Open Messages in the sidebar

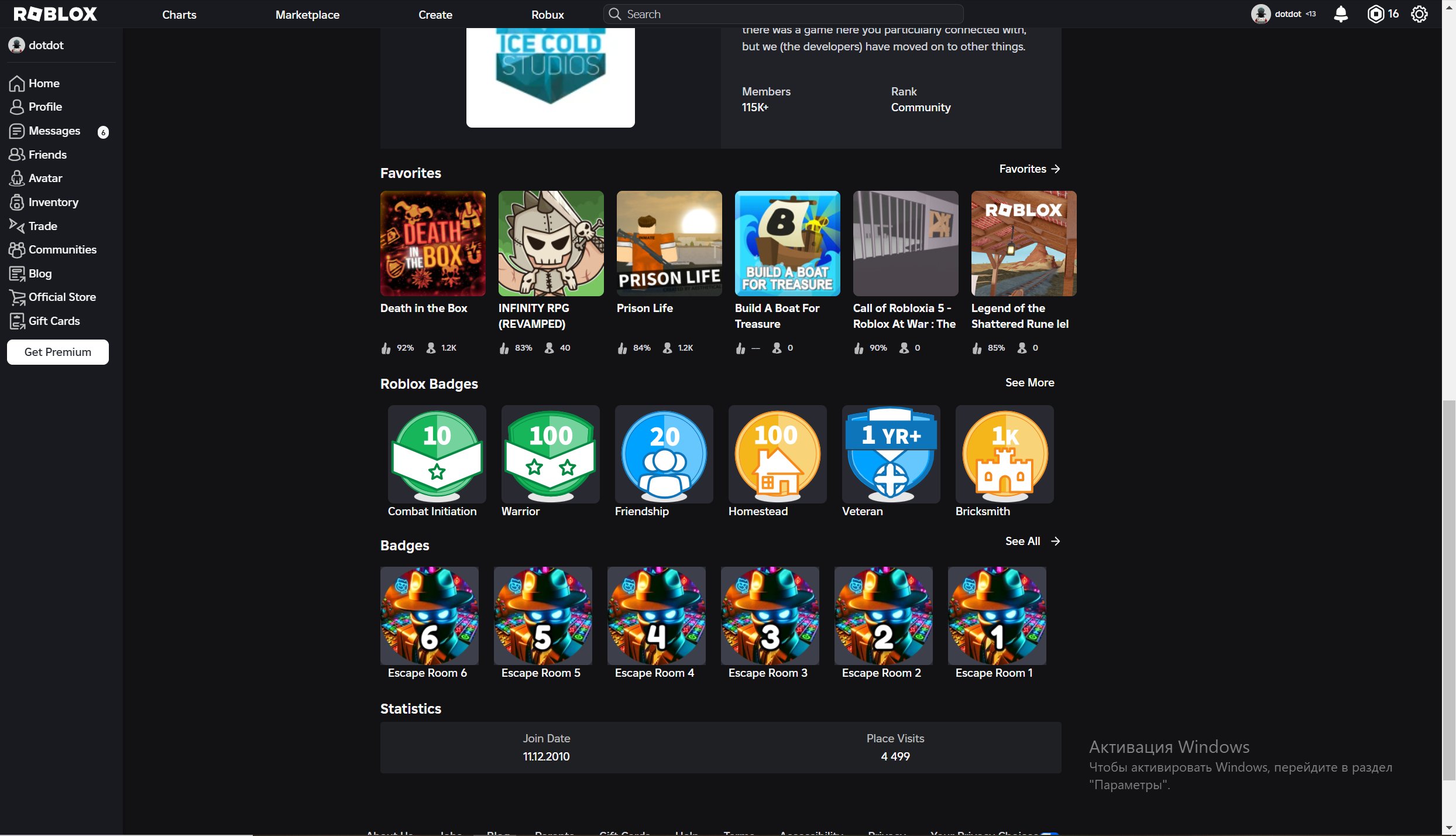click(45, 131)
